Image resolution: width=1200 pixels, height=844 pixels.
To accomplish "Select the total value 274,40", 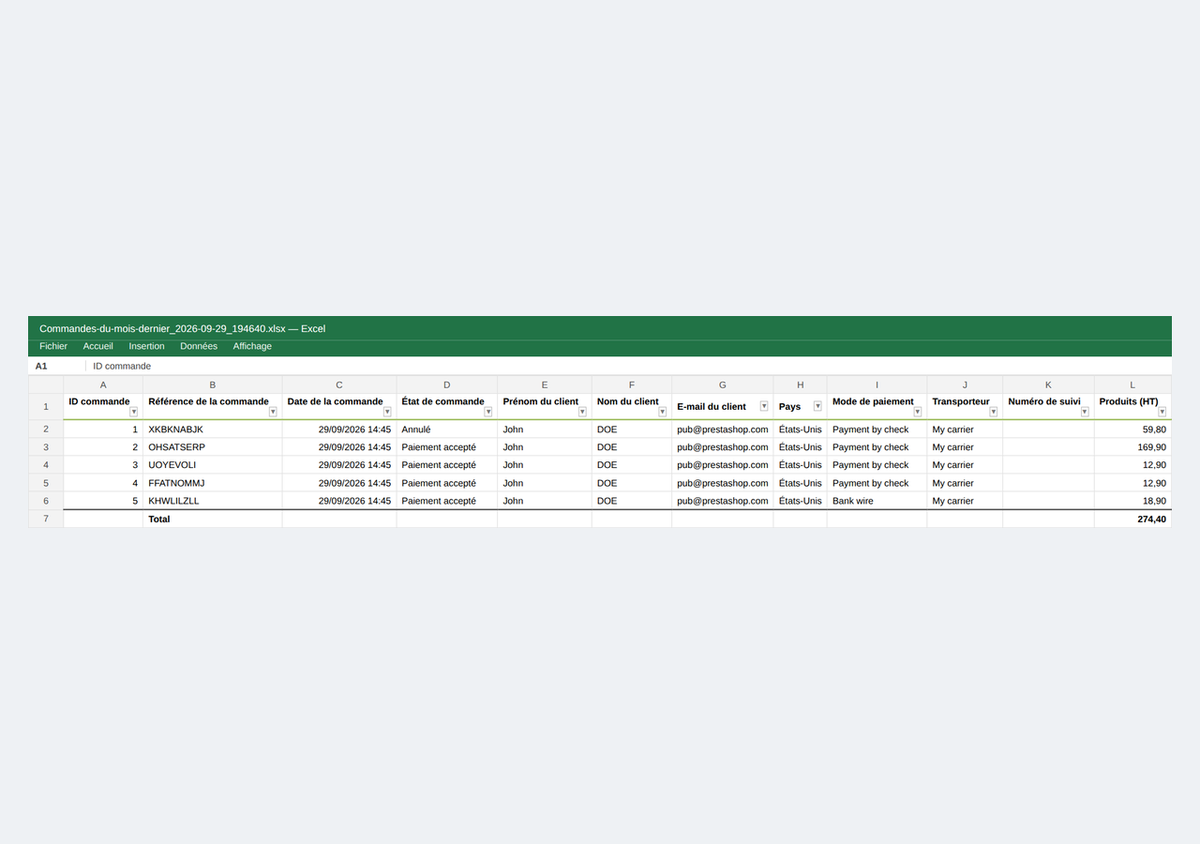I will (x=1132, y=519).
